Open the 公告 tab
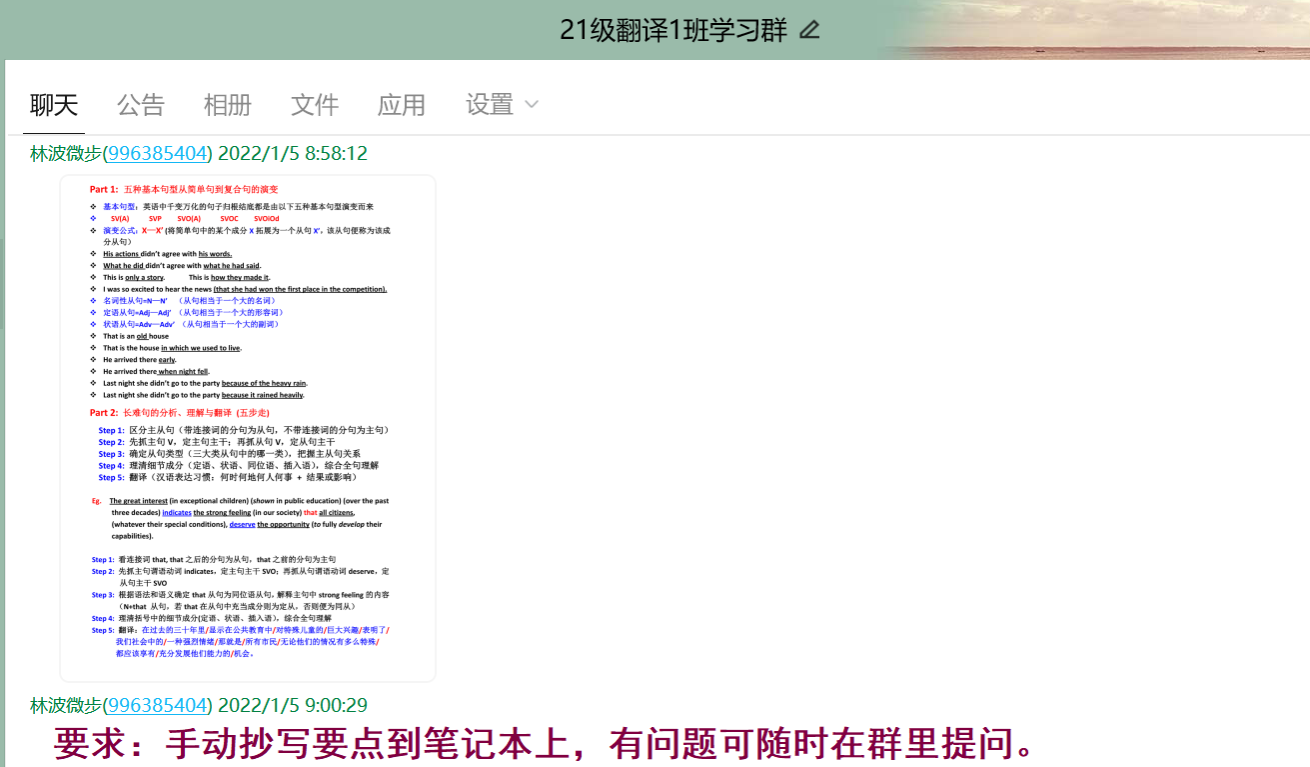The image size is (1310, 767). 141,105
